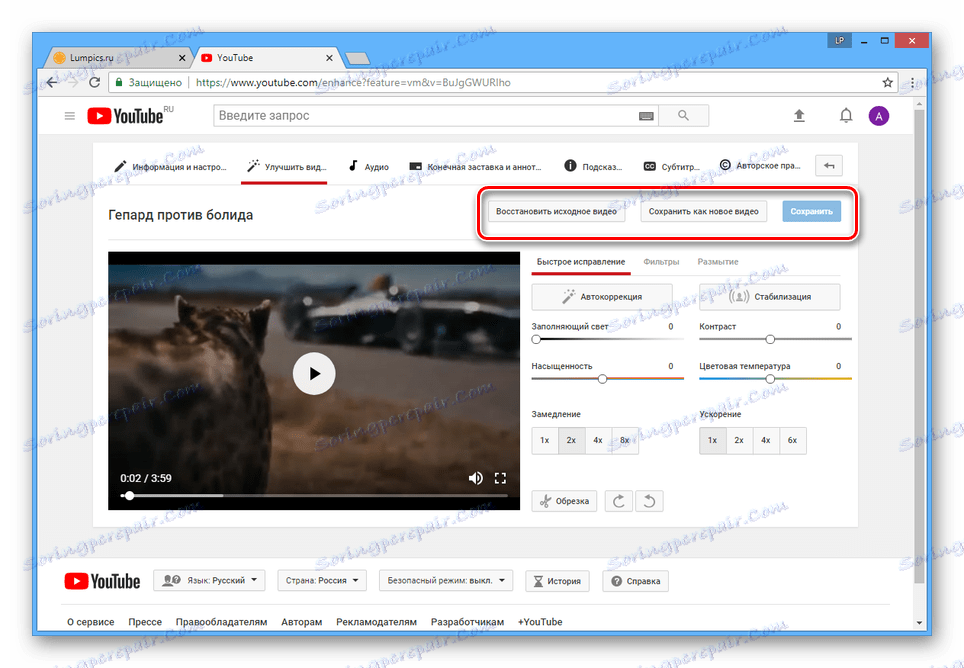The image size is (964, 668).
Task: Rotate the video clockwise
Action: 618,500
